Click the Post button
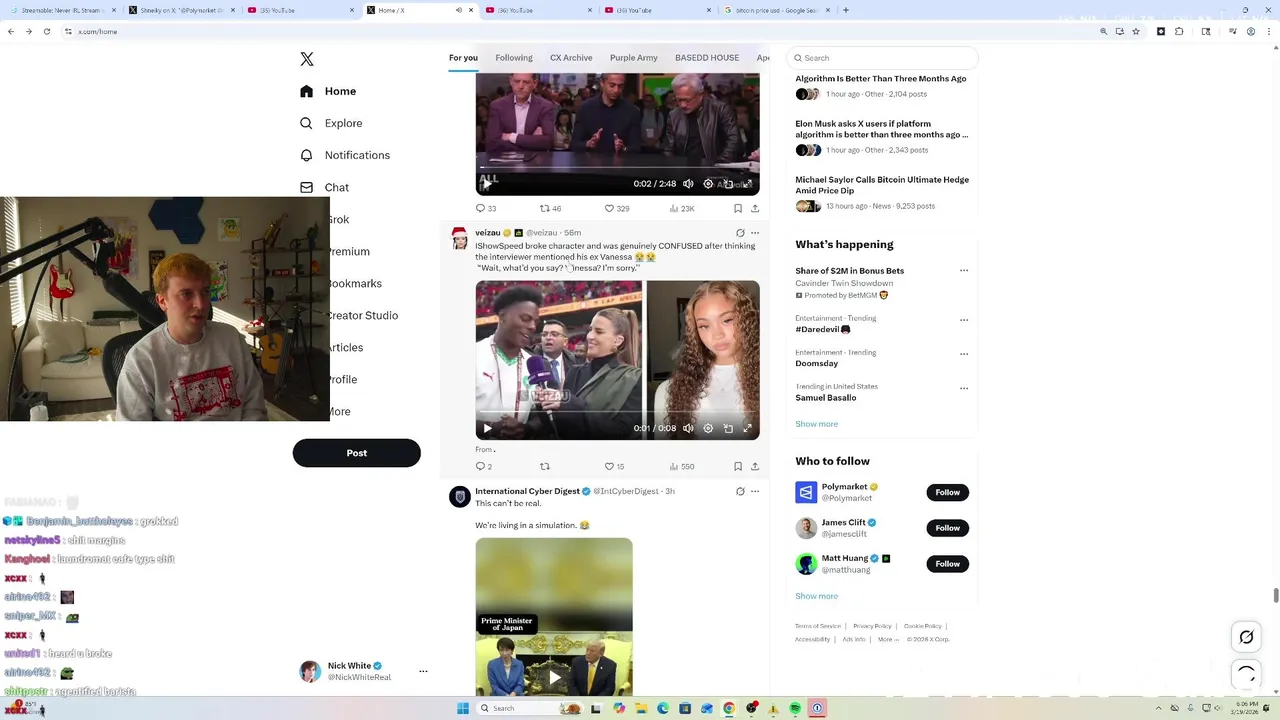 (x=356, y=453)
